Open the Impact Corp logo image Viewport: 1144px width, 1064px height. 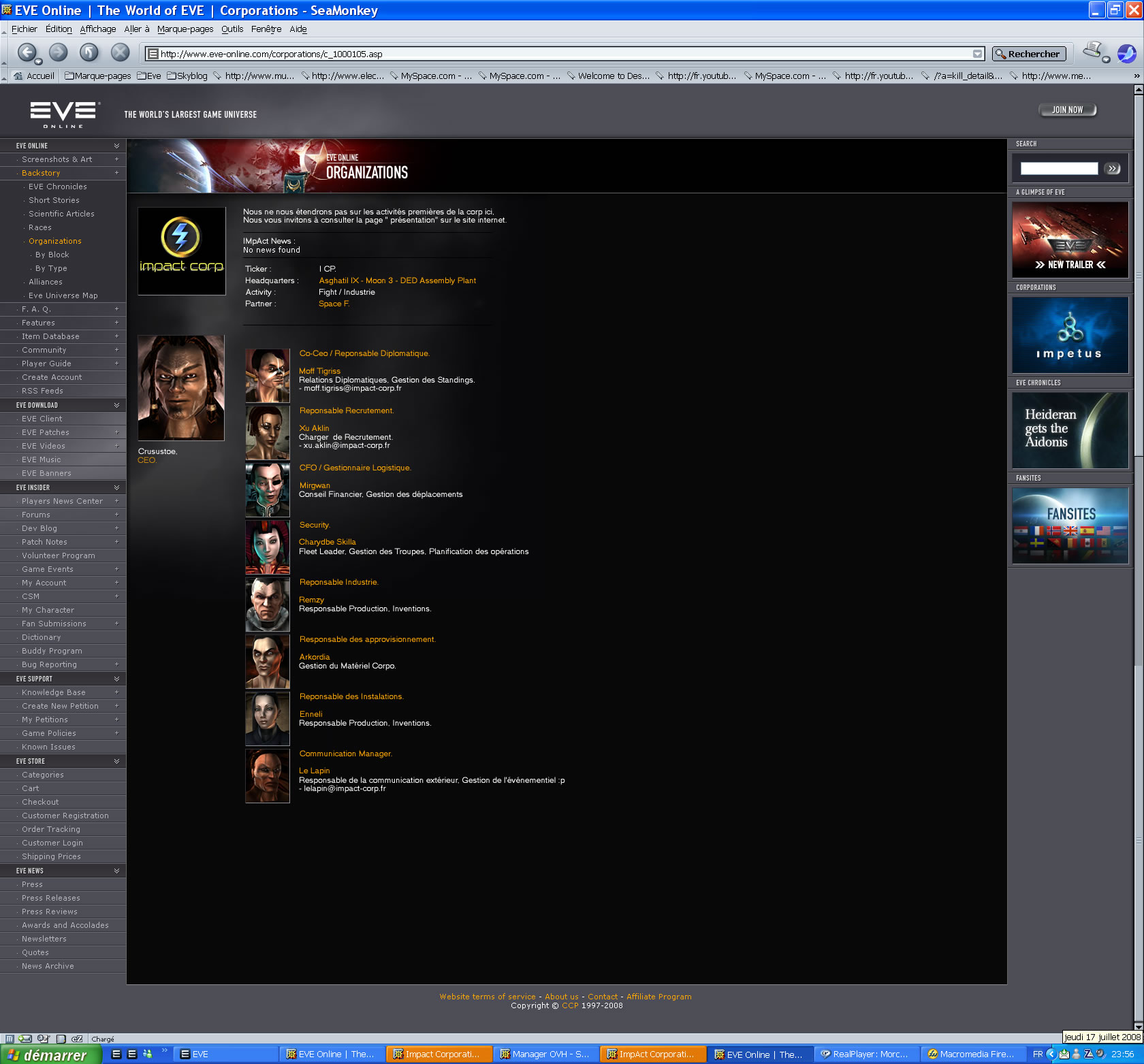(182, 251)
